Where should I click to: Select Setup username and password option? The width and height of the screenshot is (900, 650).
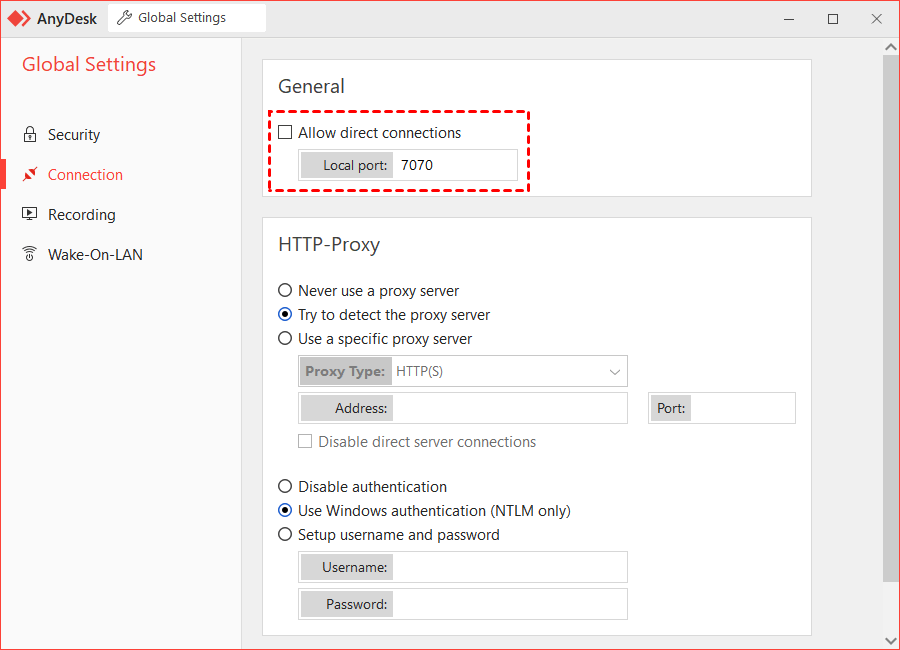[x=285, y=535]
